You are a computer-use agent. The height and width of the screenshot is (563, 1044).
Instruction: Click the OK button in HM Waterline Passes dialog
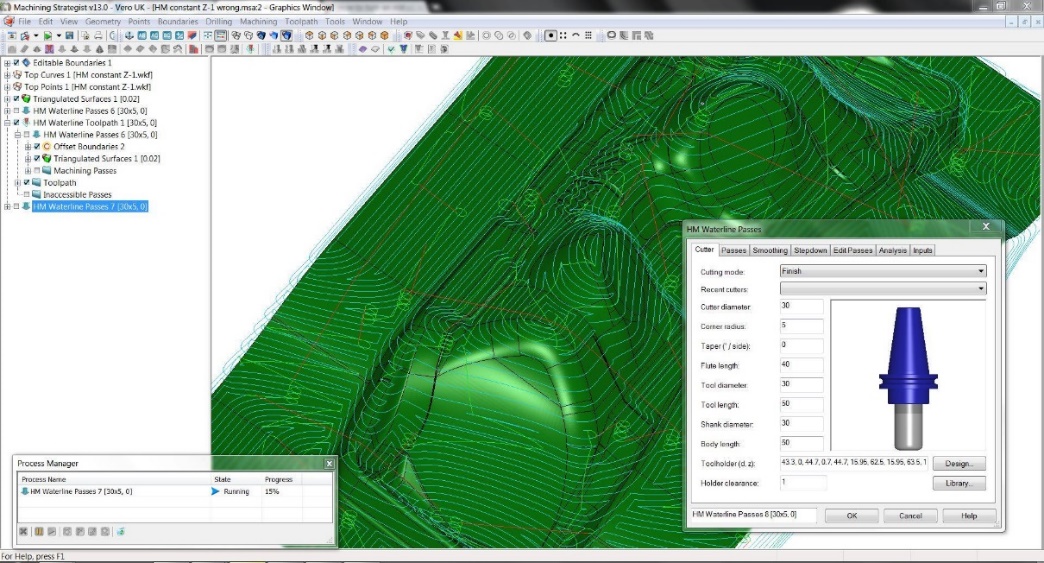pos(852,516)
